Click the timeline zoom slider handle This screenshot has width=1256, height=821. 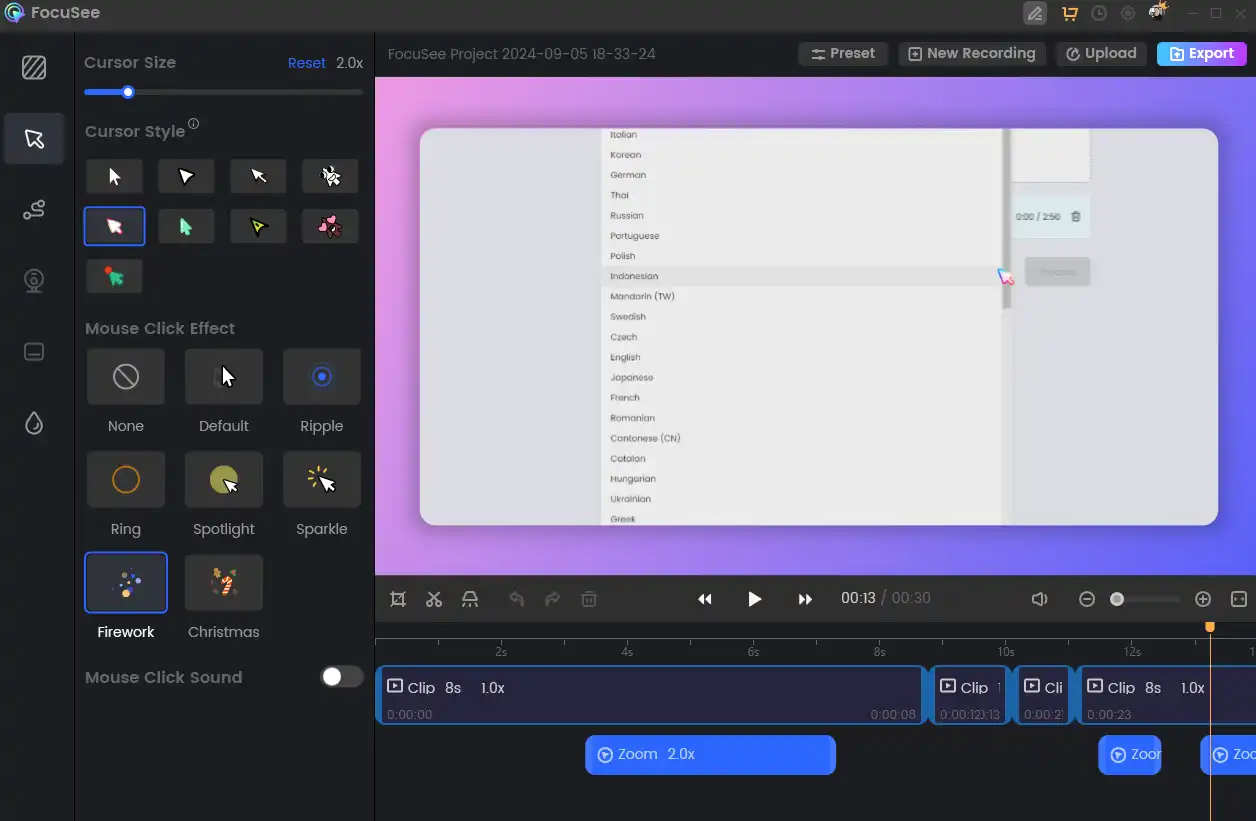pyautogui.click(x=1117, y=599)
